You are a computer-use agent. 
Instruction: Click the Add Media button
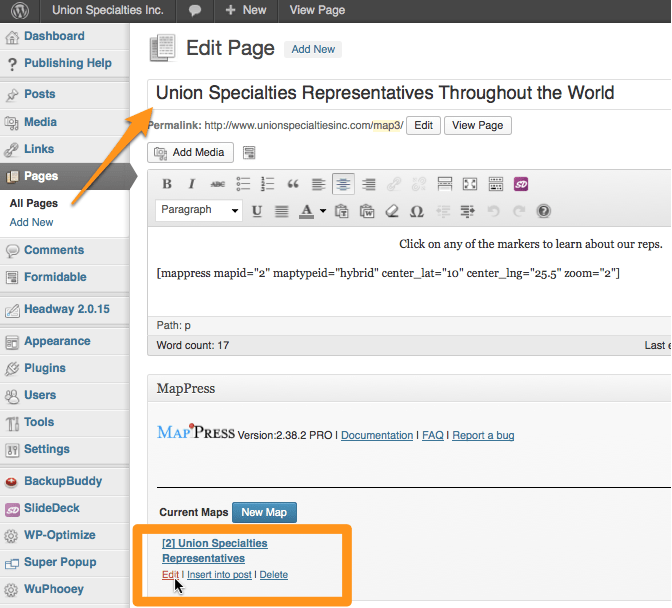(x=190, y=153)
